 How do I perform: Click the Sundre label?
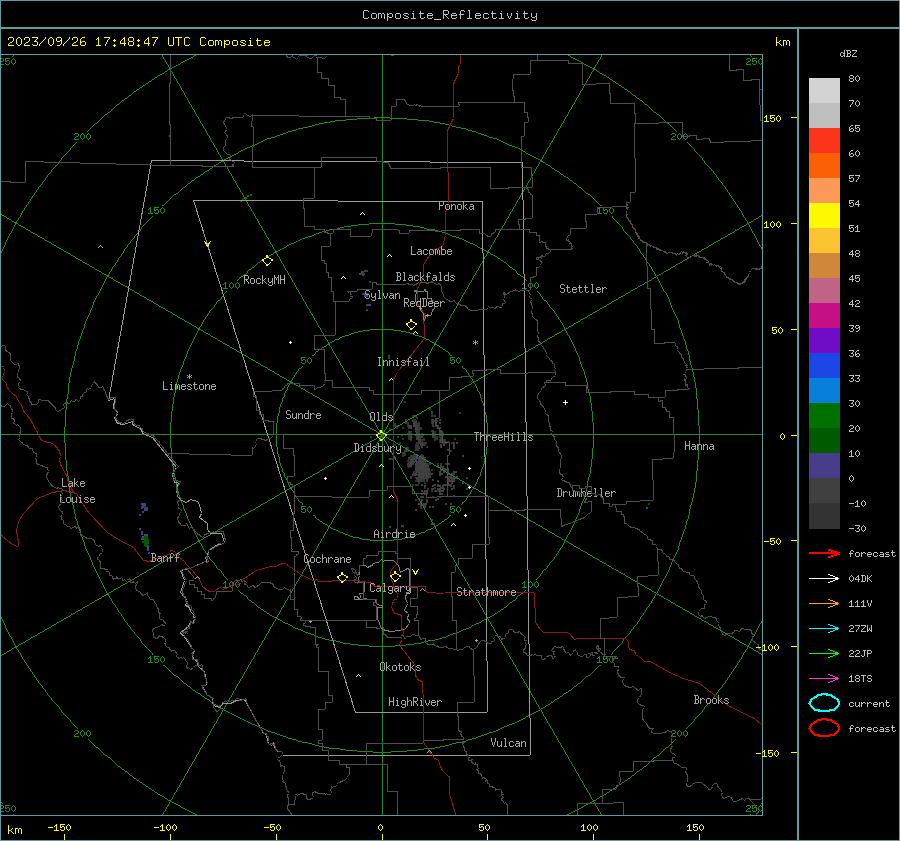coord(303,414)
